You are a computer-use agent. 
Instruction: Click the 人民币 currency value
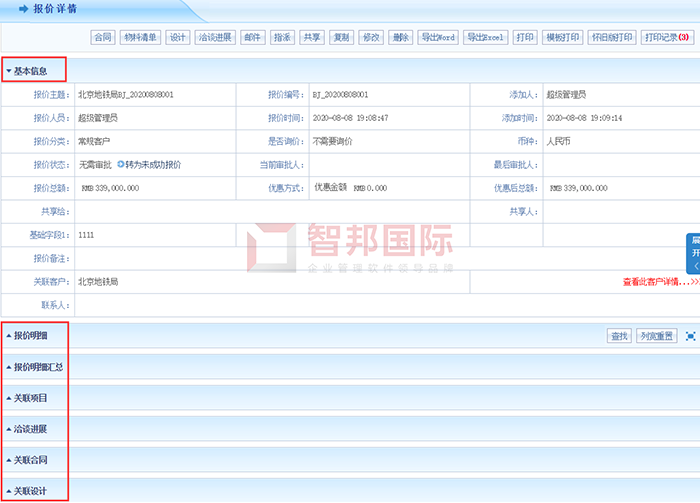558,141
